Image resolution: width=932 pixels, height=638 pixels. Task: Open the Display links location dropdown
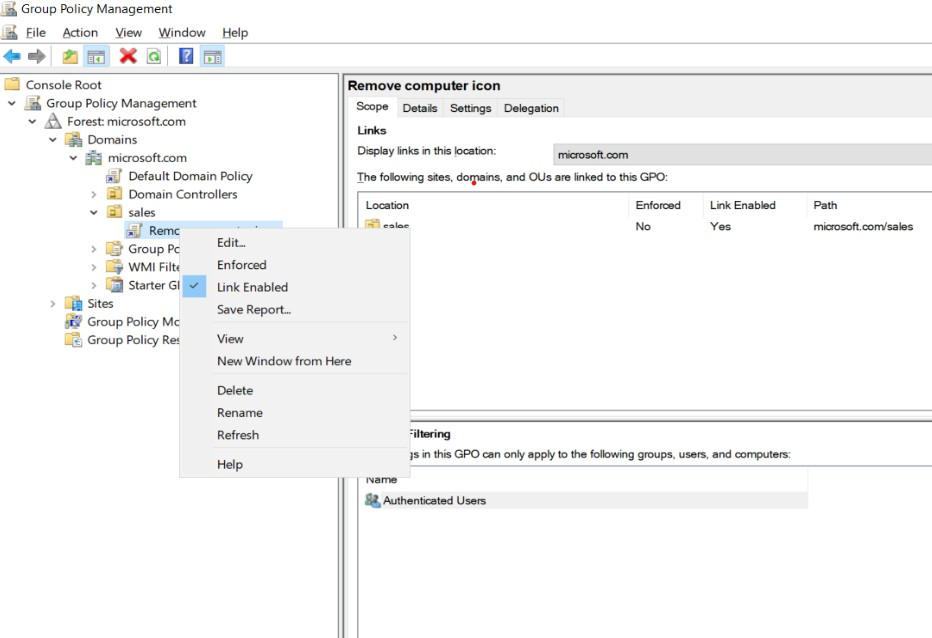742,155
